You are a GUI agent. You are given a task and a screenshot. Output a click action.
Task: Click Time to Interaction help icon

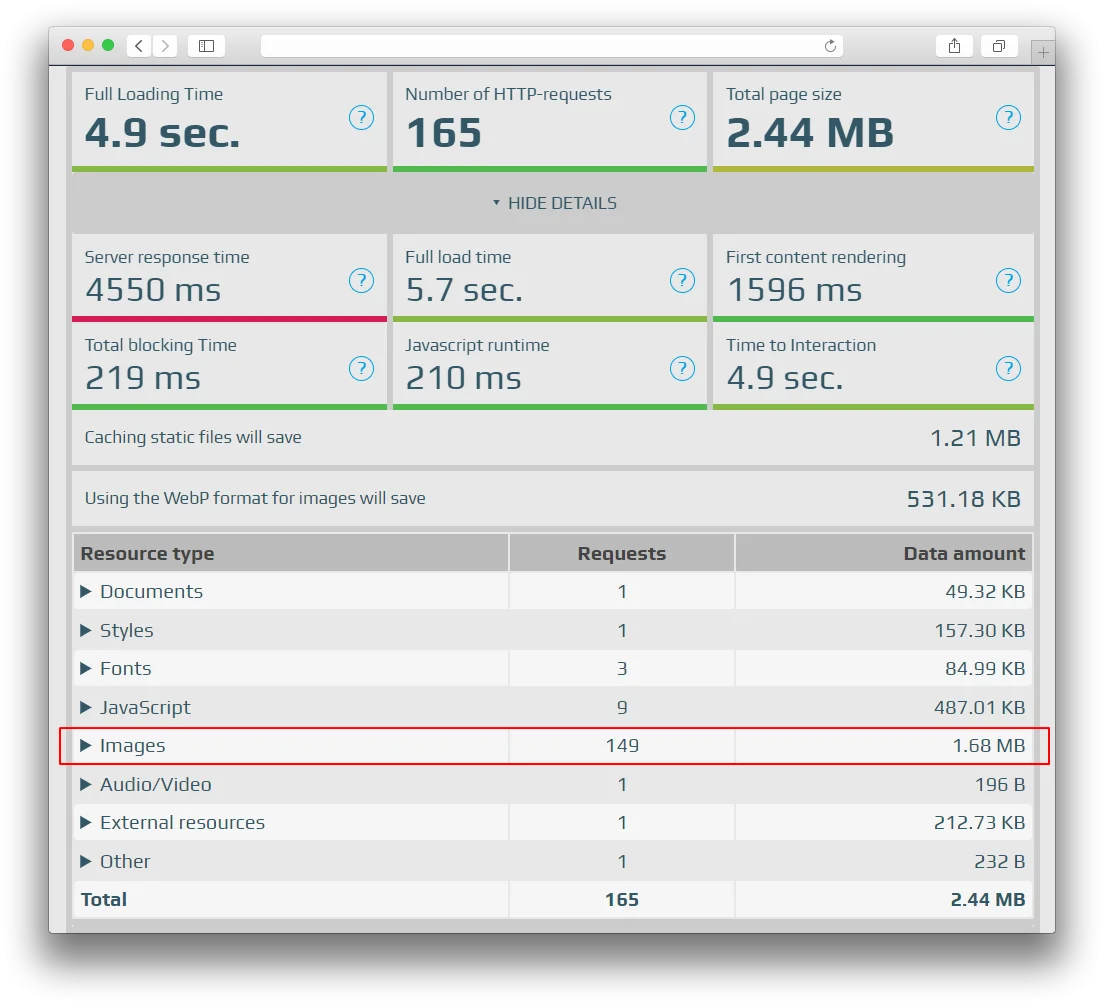click(x=1008, y=369)
